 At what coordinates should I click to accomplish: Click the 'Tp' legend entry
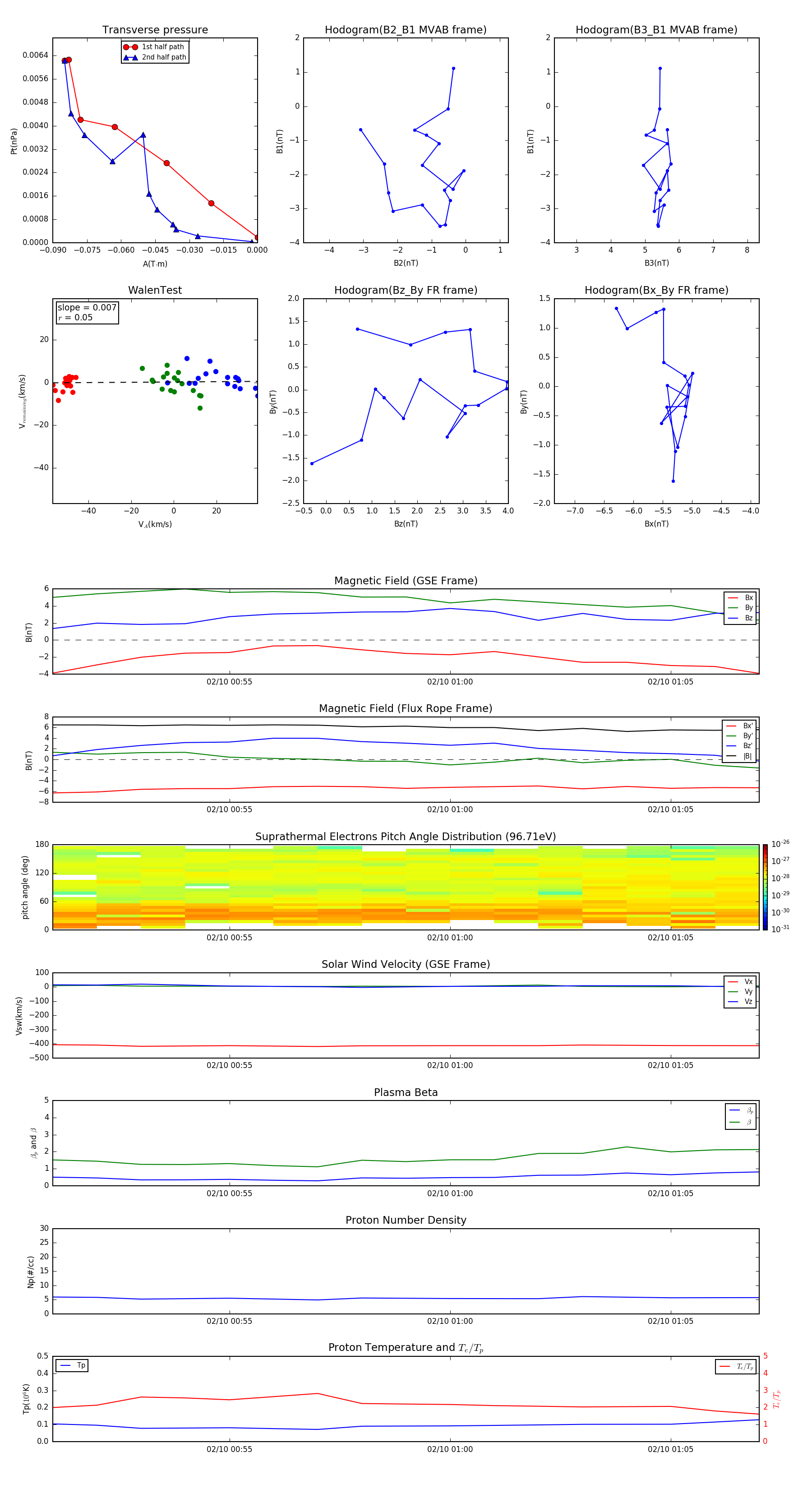tap(73, 1365)
